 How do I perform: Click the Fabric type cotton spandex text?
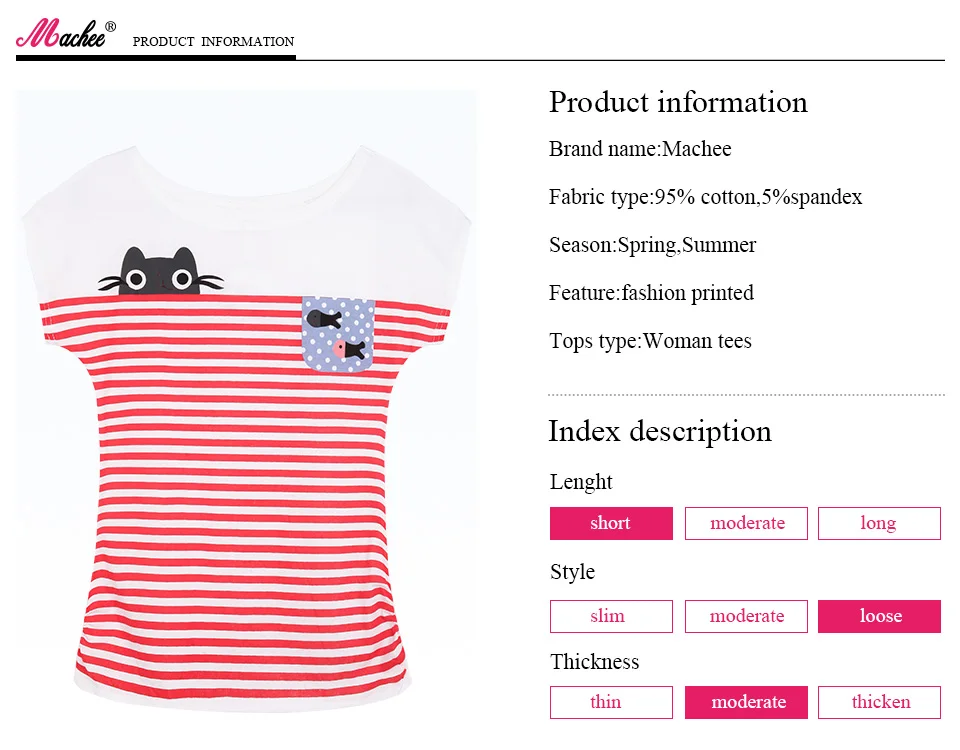705,197
